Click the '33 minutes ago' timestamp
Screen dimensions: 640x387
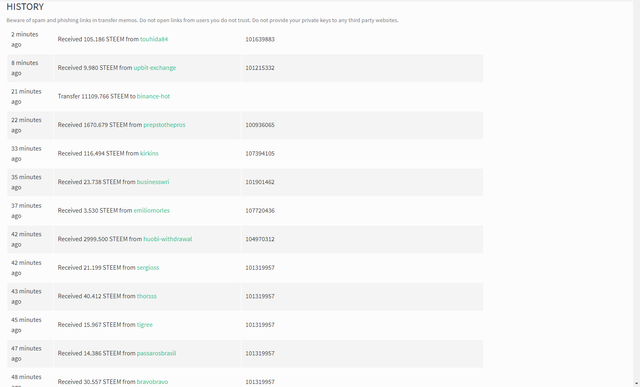tap(26, 154)
